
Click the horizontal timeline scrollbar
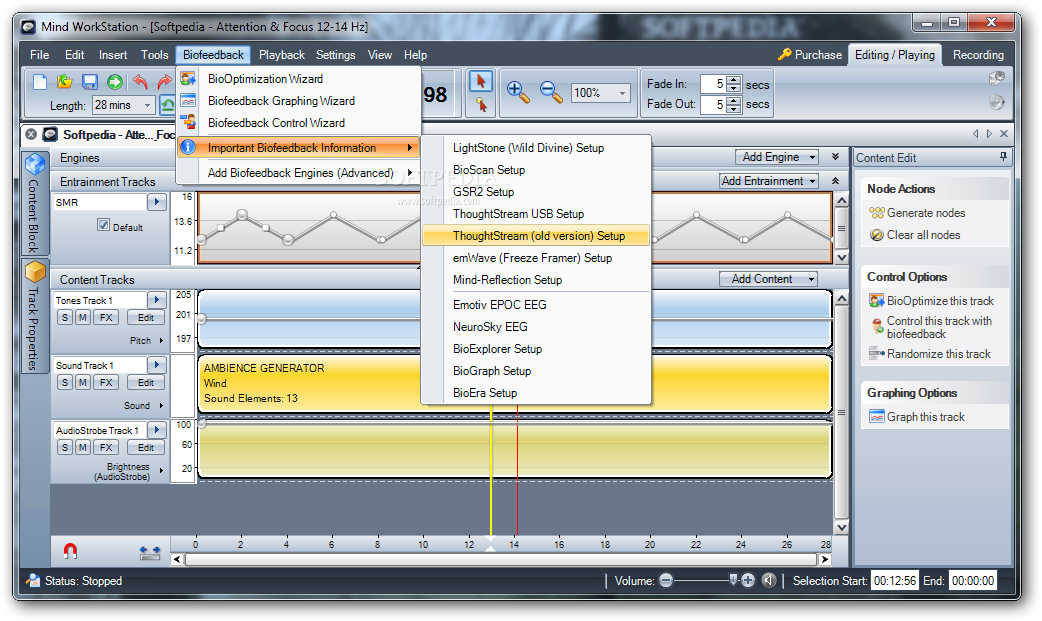pyautogui.click(x=500, y=559)
